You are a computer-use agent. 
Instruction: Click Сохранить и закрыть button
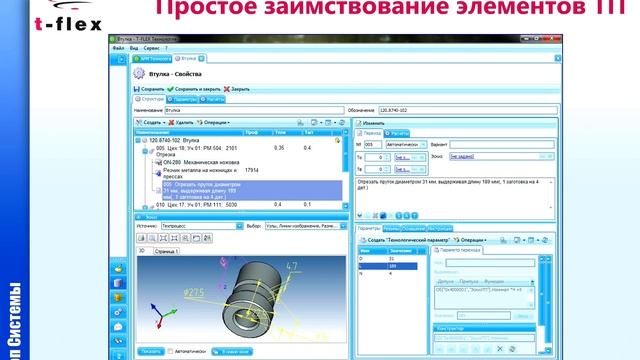194,89
